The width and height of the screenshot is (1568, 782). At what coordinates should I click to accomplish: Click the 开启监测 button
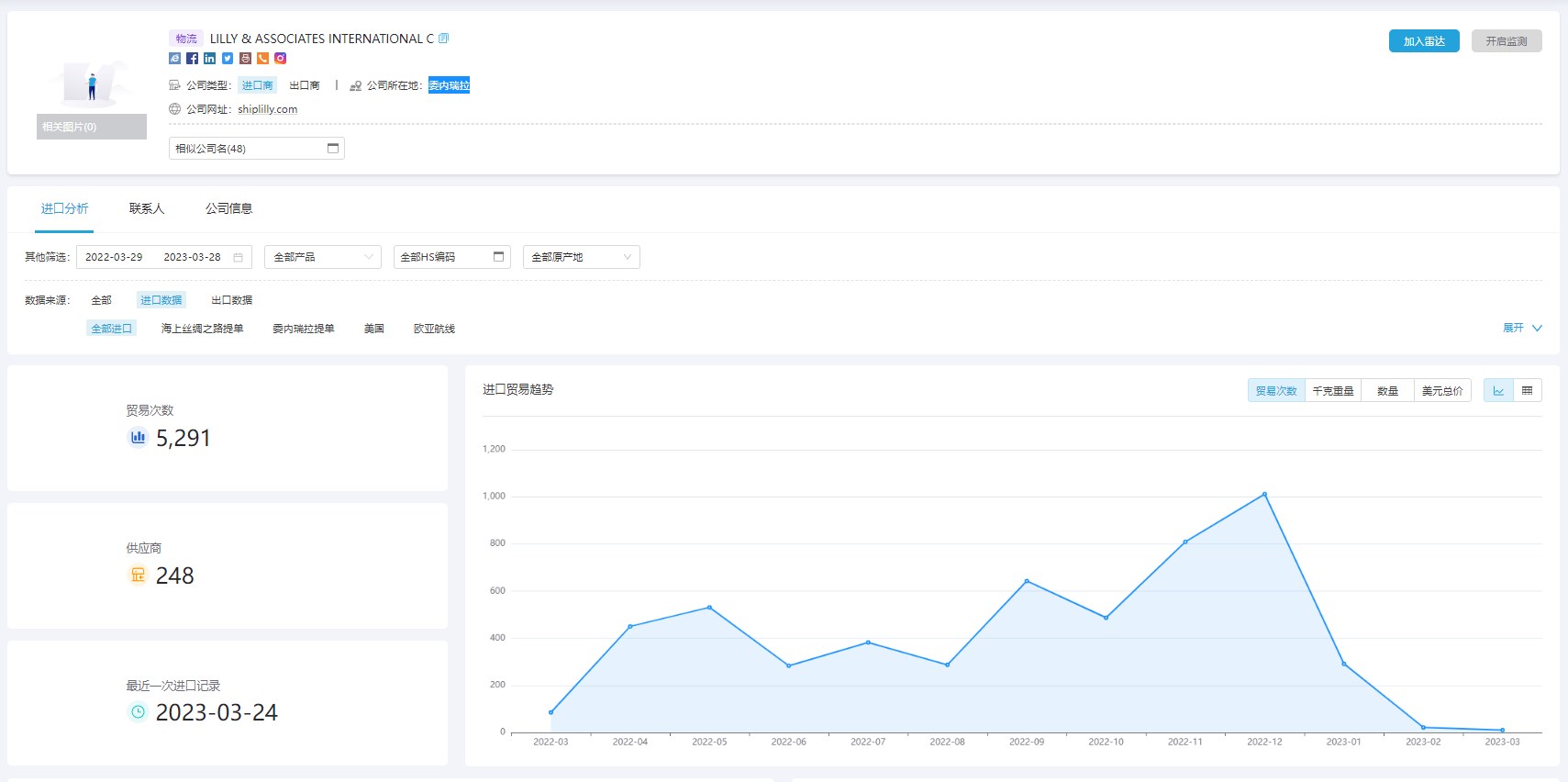(x=1507, y=41)
